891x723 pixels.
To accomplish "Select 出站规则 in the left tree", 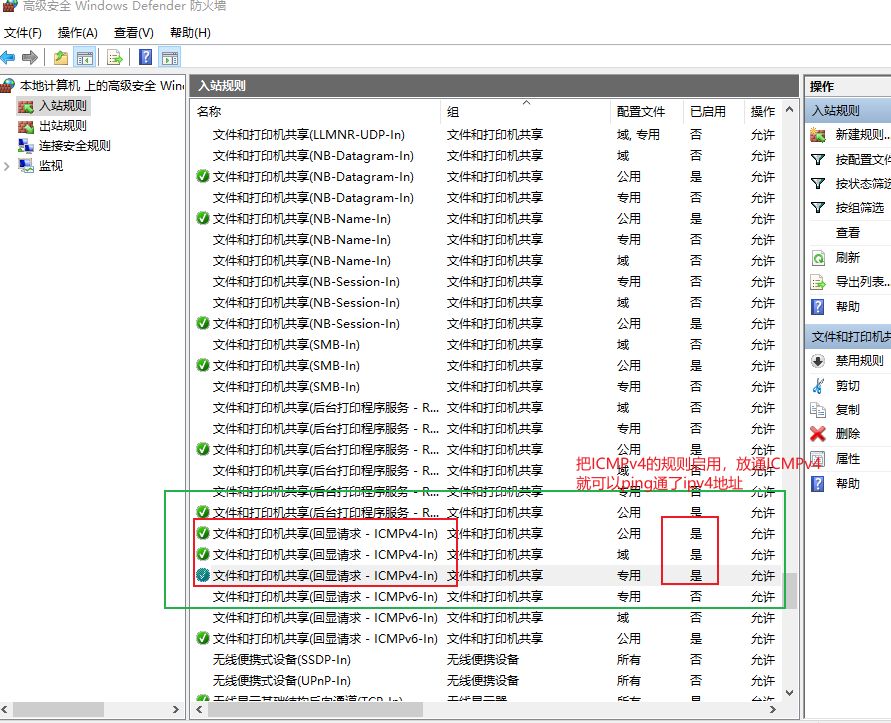I will tap(62, 126).
